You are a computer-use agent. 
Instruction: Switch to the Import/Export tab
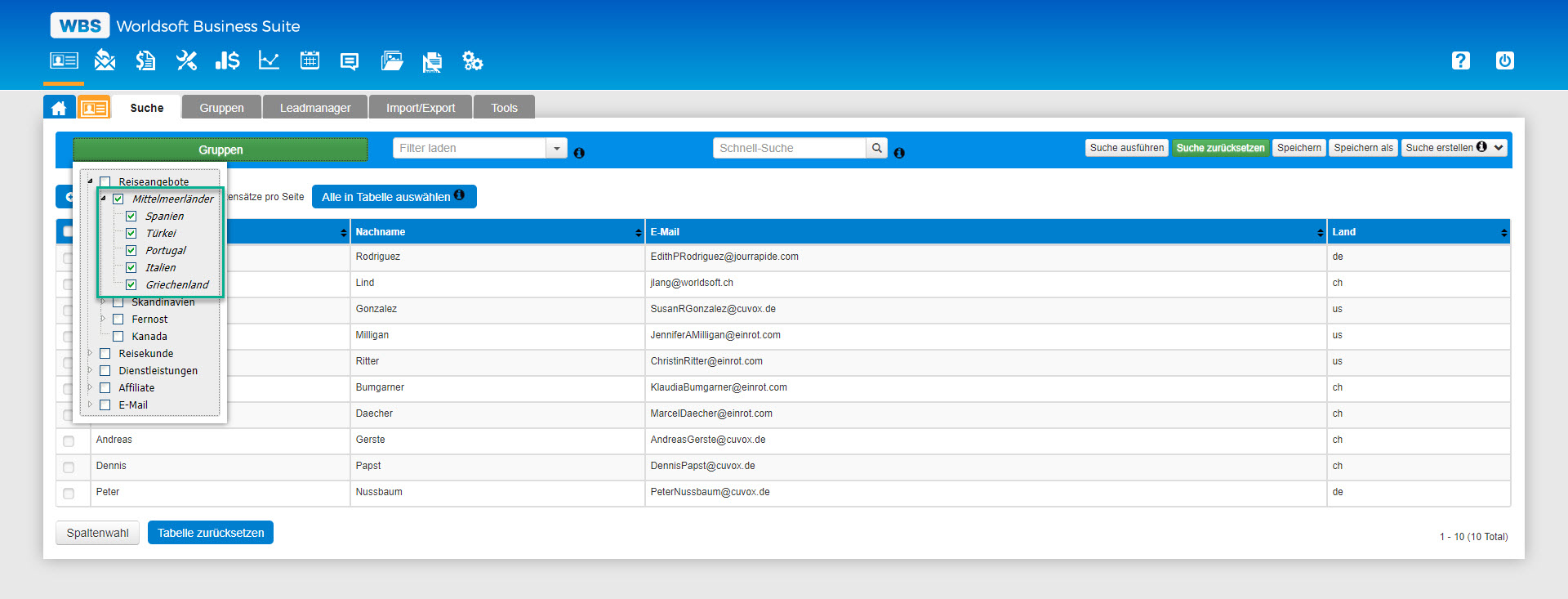(421, 108)
